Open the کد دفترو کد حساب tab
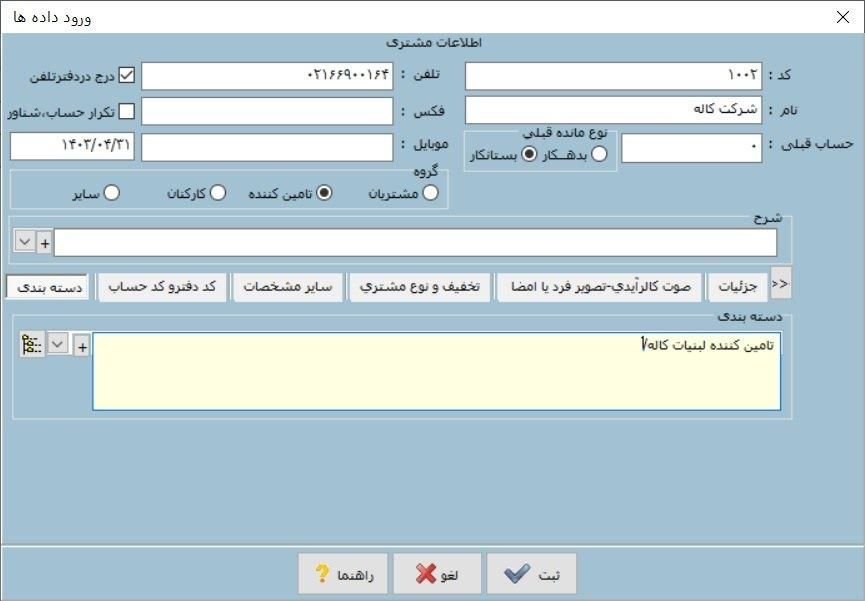This screenshot has height=601, width=865. click(x=162, y=286)
